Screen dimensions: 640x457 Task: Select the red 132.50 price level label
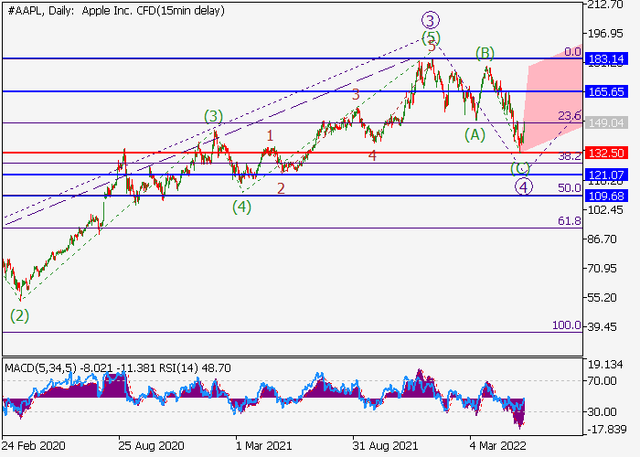pyautogui.click(x=606, y=153)
